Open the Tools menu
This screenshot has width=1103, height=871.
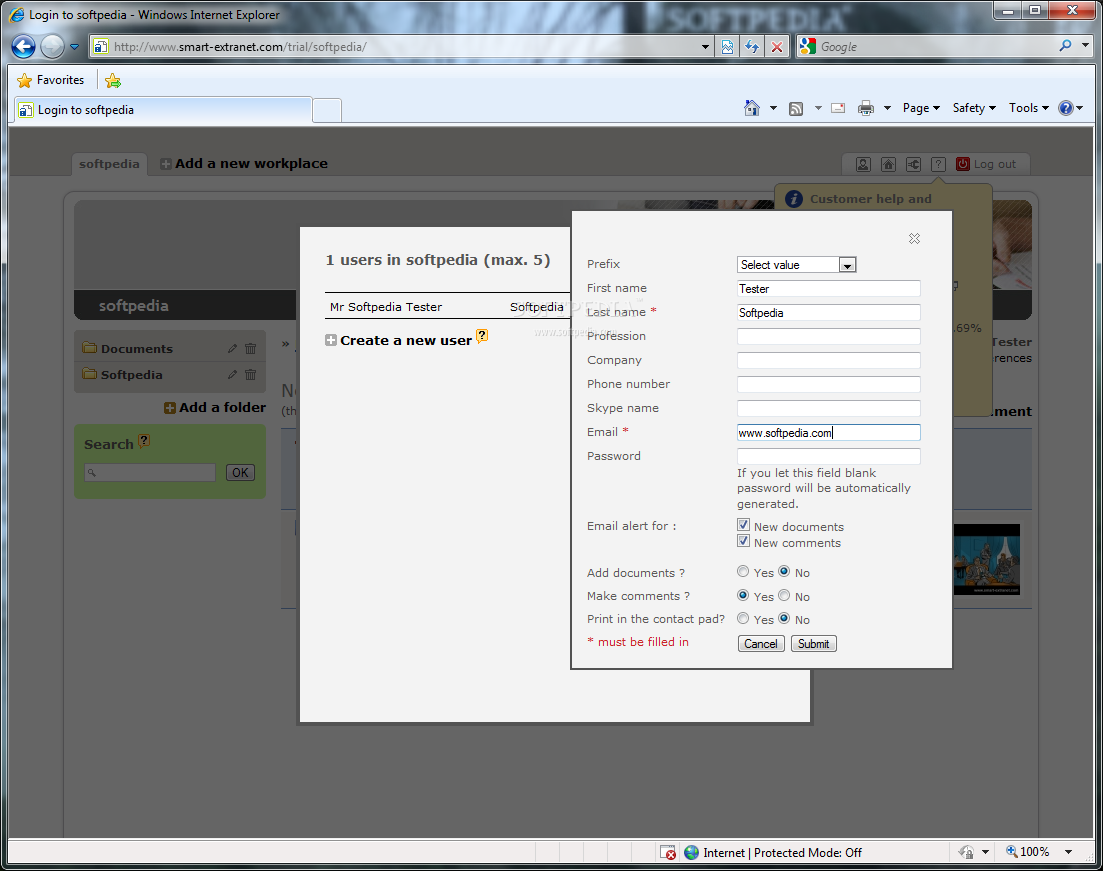pyautogui.click(x=1028, y=108)
